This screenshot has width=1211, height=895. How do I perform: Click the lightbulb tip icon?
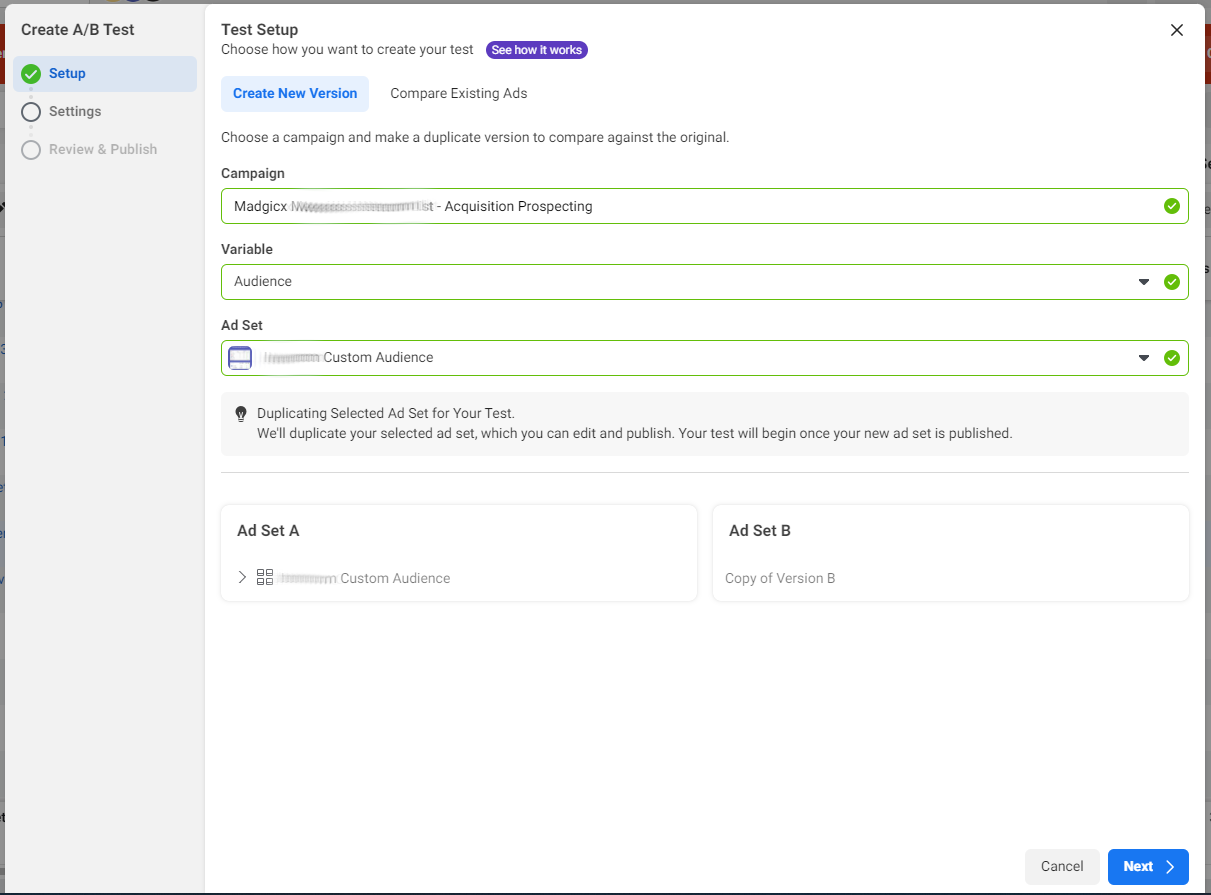point(241,413)
